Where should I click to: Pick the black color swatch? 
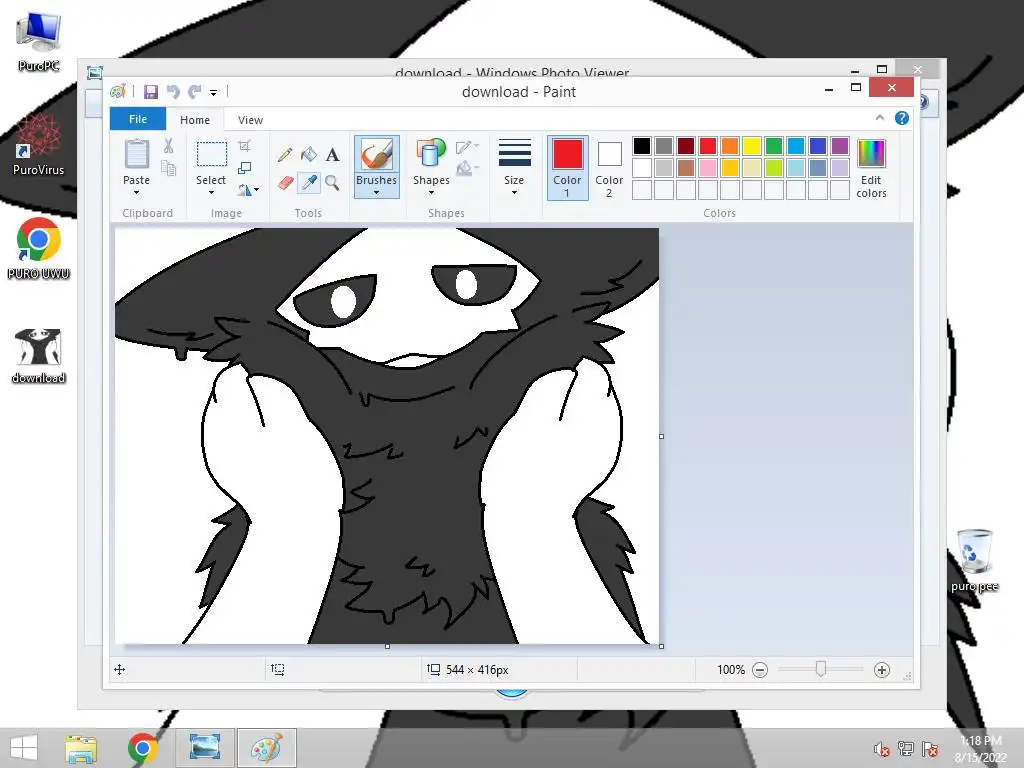click(642, 146)
